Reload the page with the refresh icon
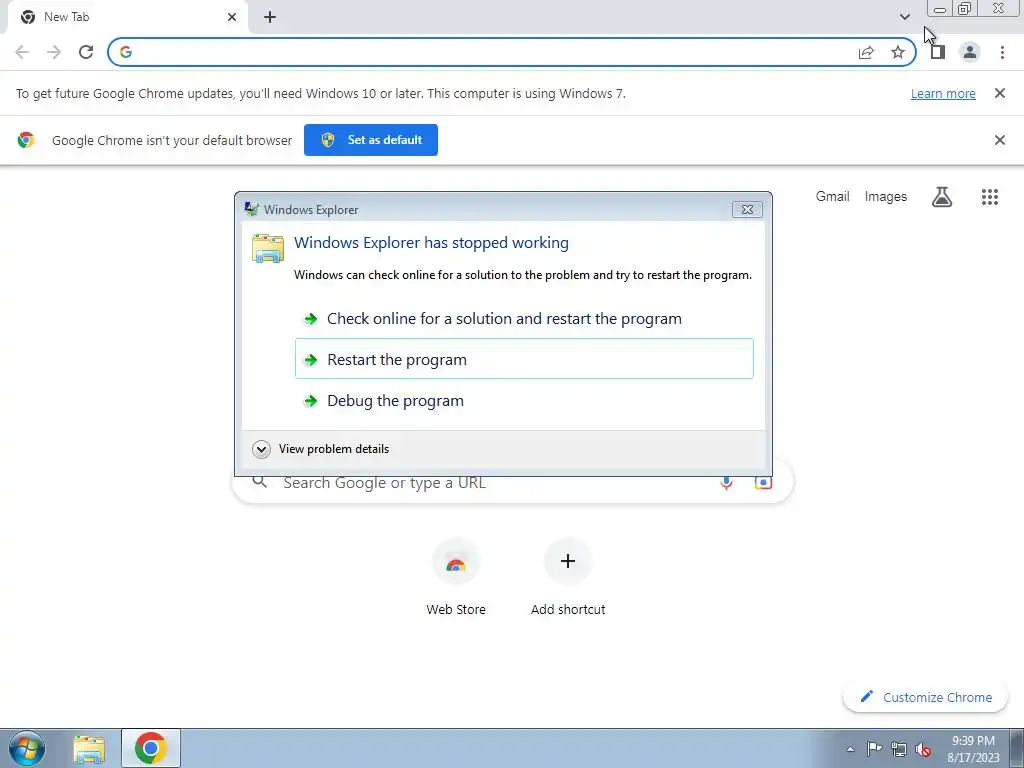Viewport: 1024px width, 768px height. [86, 52]
